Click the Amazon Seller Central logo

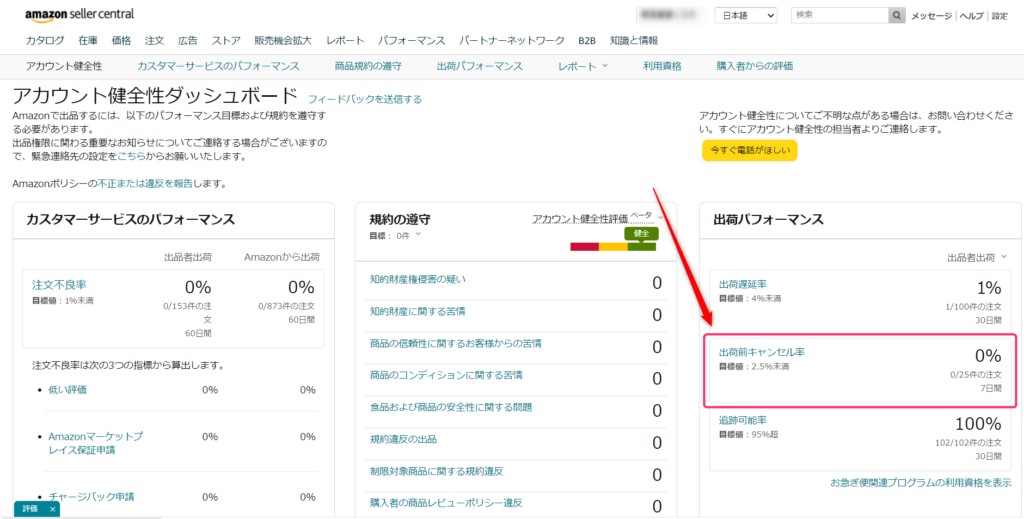(x=80, y=14)
